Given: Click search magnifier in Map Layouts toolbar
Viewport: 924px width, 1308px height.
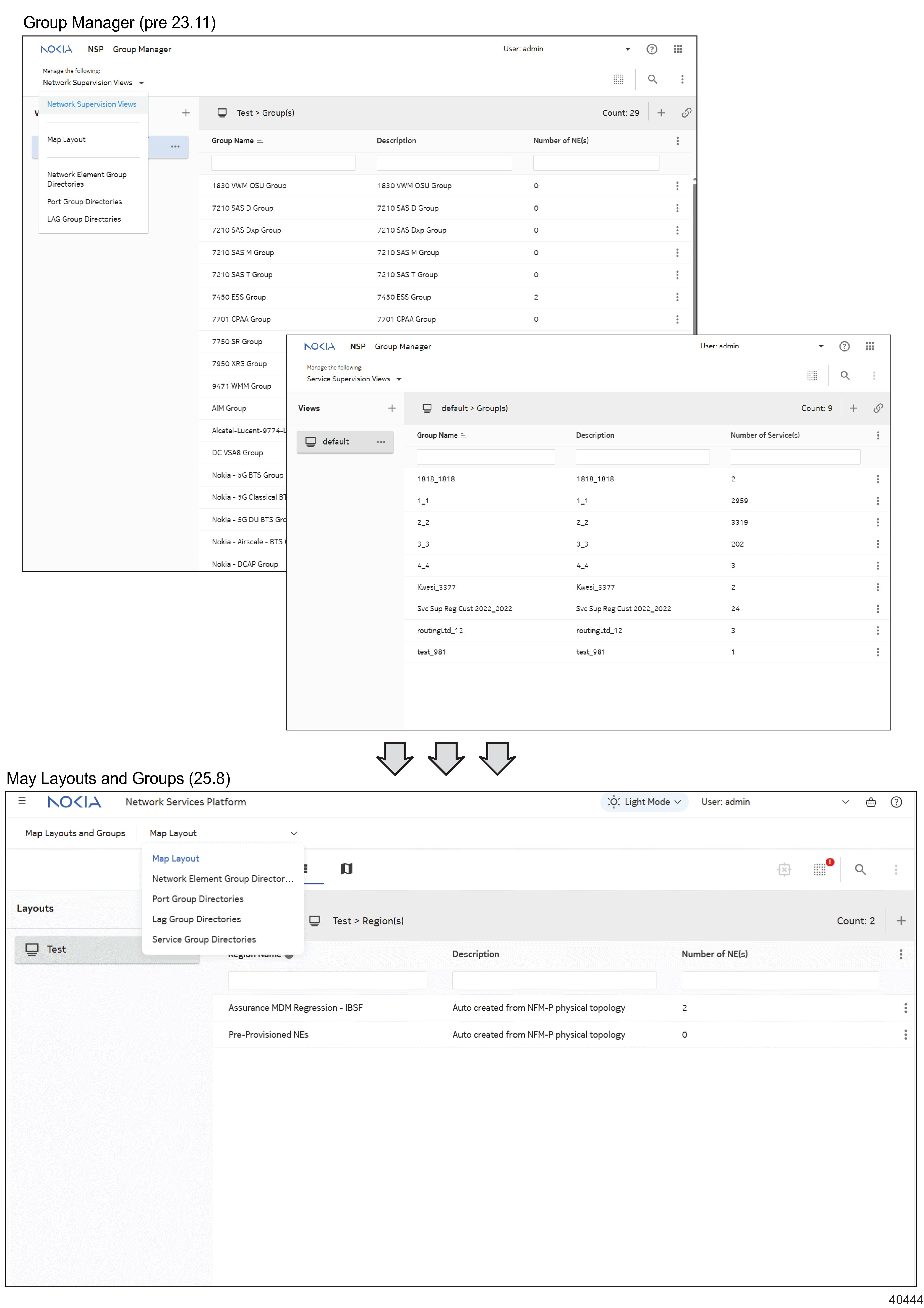Looking at the screenshot, I should point(860,869).
